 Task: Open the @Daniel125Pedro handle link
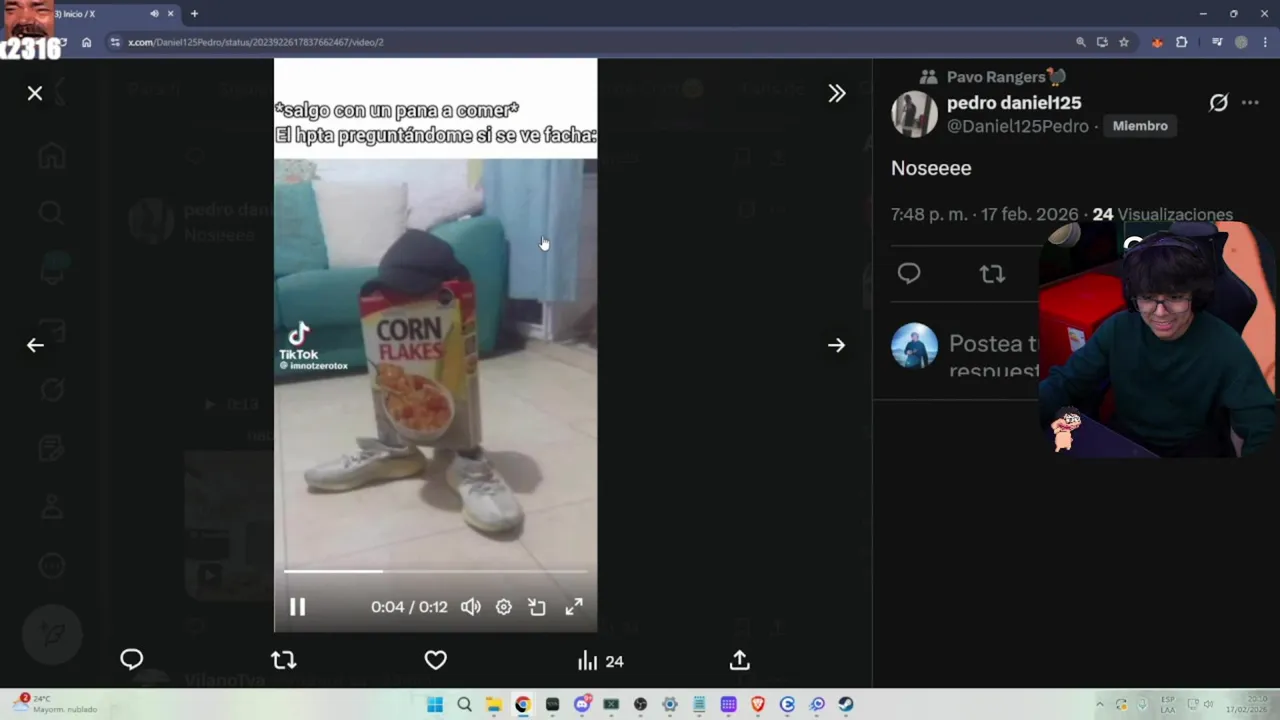point(1017,126)
